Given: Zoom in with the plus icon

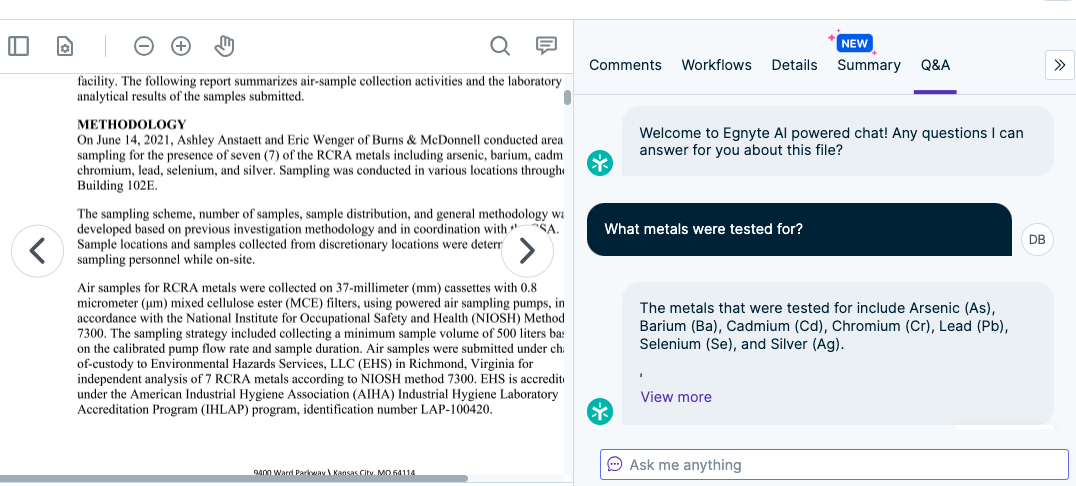Looking at the screenshot, I should pos(181,46).
